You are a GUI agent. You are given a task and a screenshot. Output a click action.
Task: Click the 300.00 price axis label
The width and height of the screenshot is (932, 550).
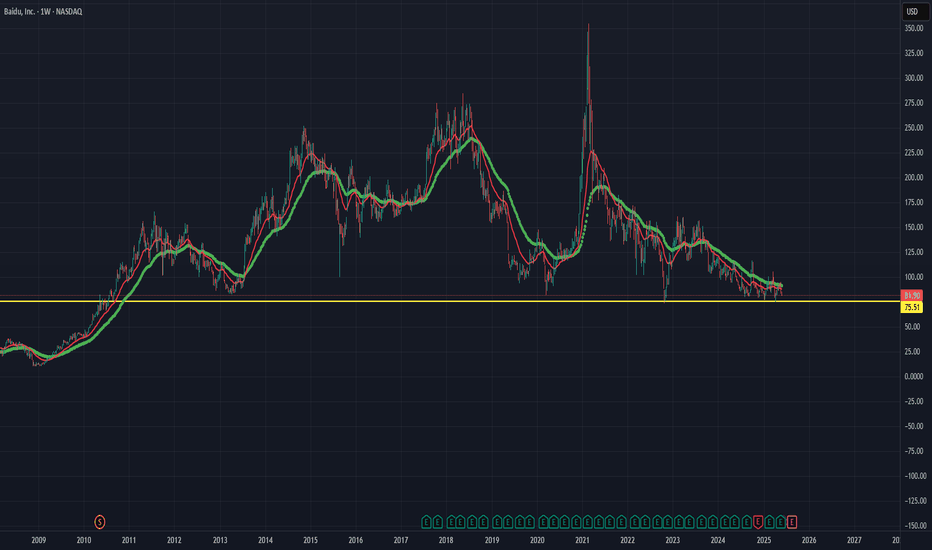(x=914, y=78)
